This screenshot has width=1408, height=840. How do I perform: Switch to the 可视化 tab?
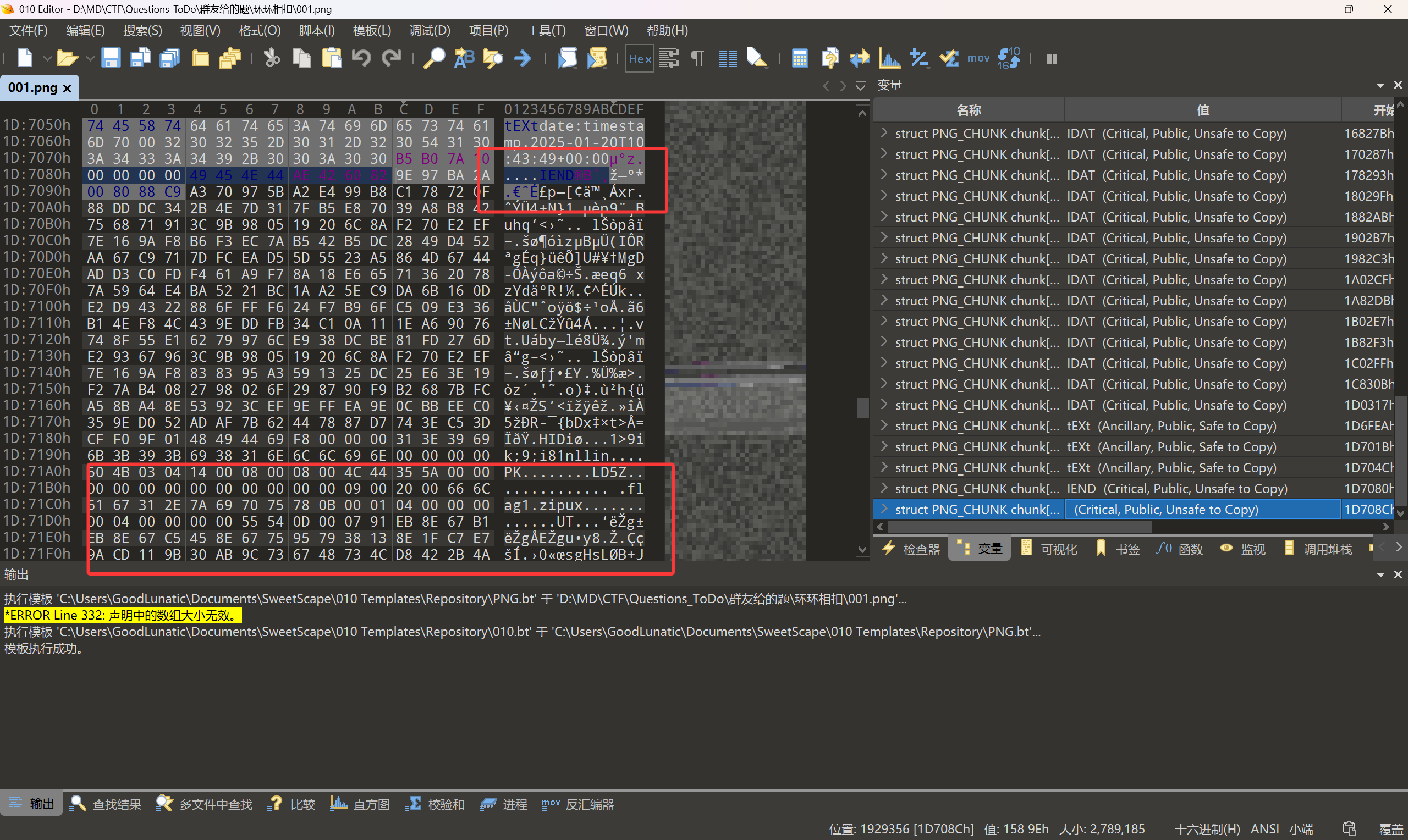point(1049,549)
